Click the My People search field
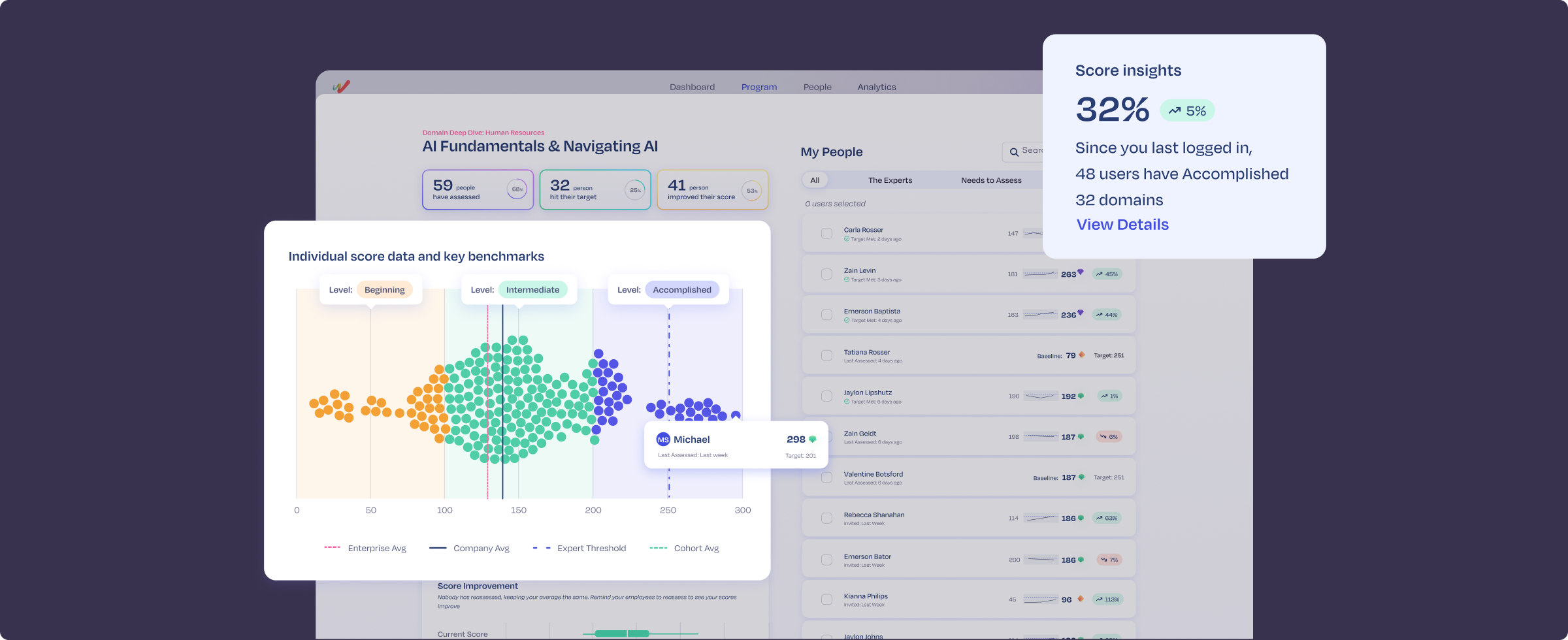This screenshot has width=1568, height=640. tap(1023, 152)
